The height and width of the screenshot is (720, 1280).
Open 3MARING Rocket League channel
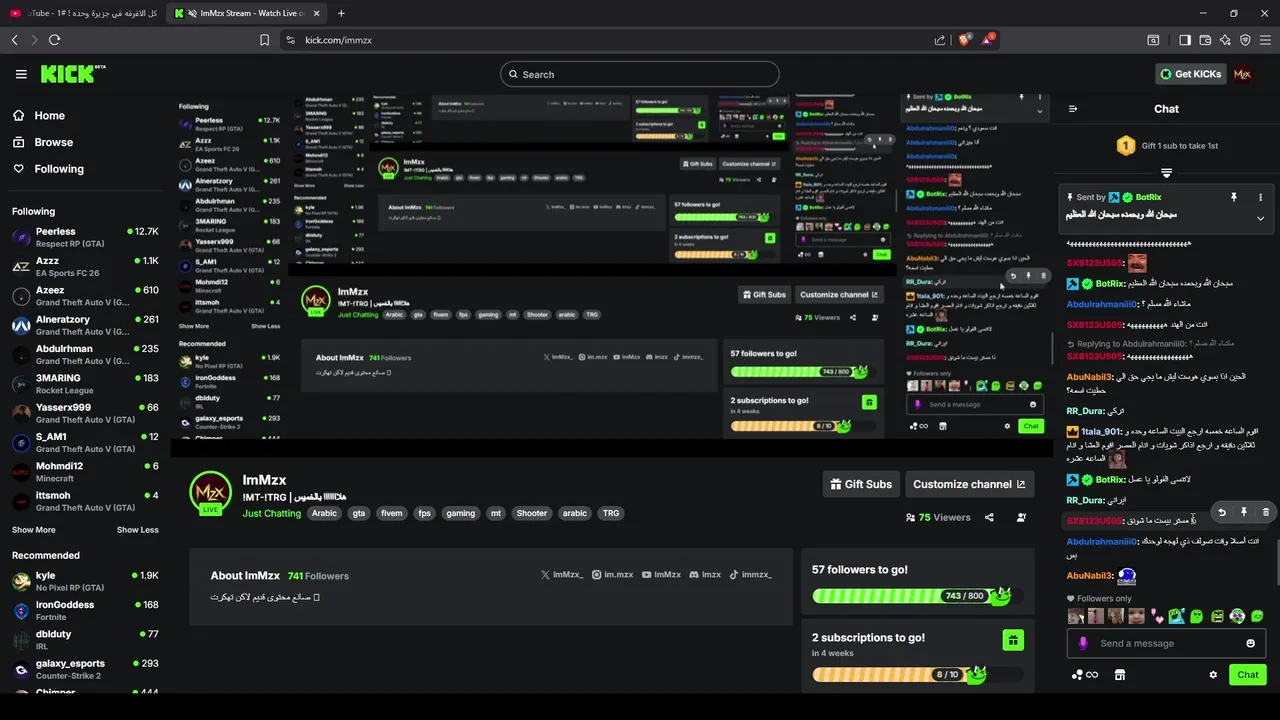pos(85,384)
